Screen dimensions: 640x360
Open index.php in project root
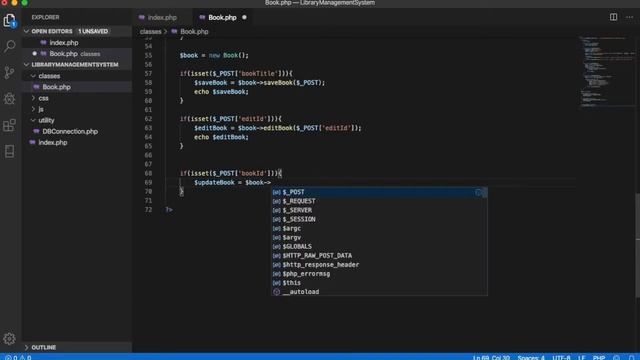click(53, 142)
